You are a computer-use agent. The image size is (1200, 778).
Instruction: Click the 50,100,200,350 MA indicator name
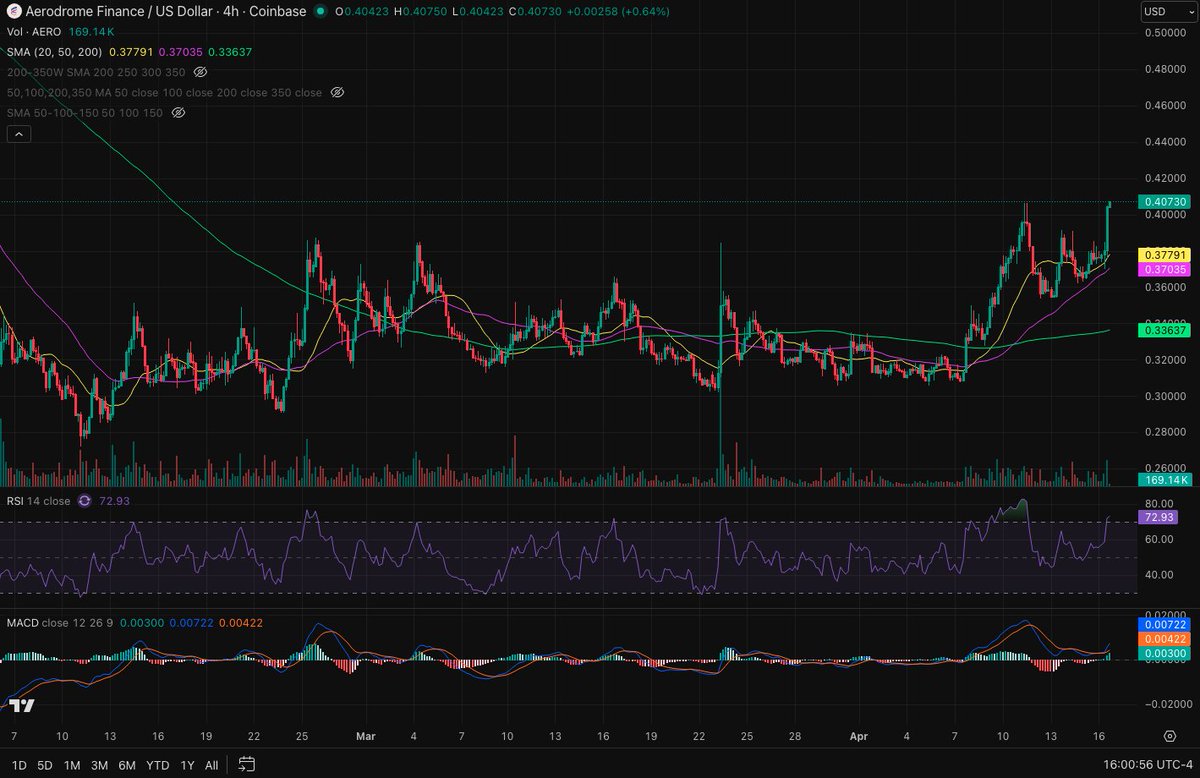click(x=165, y=92)
